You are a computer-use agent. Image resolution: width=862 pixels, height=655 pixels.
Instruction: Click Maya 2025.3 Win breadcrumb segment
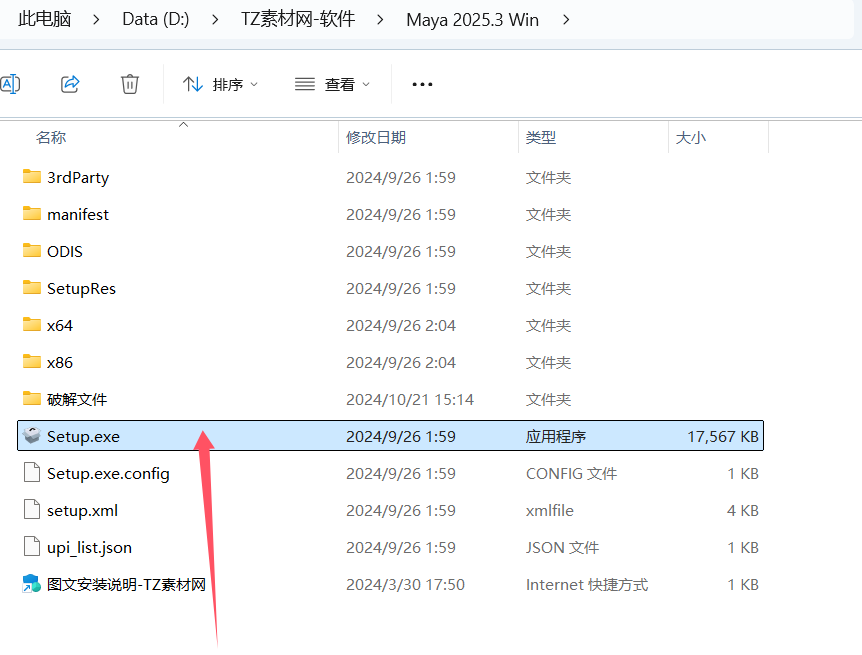472,20
